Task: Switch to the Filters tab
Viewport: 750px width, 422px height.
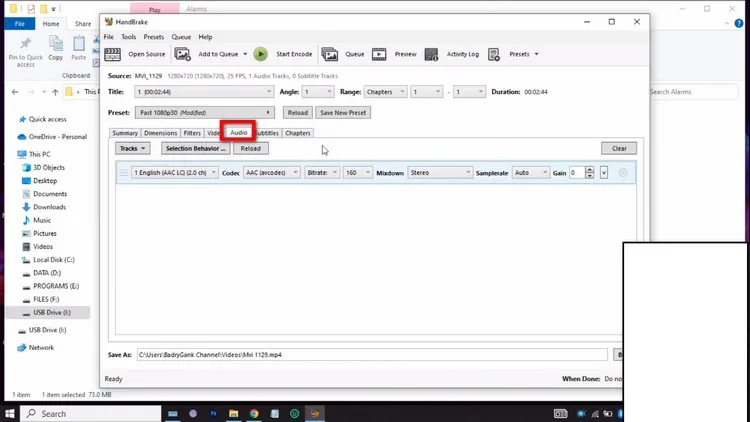Action: point(192,133)
